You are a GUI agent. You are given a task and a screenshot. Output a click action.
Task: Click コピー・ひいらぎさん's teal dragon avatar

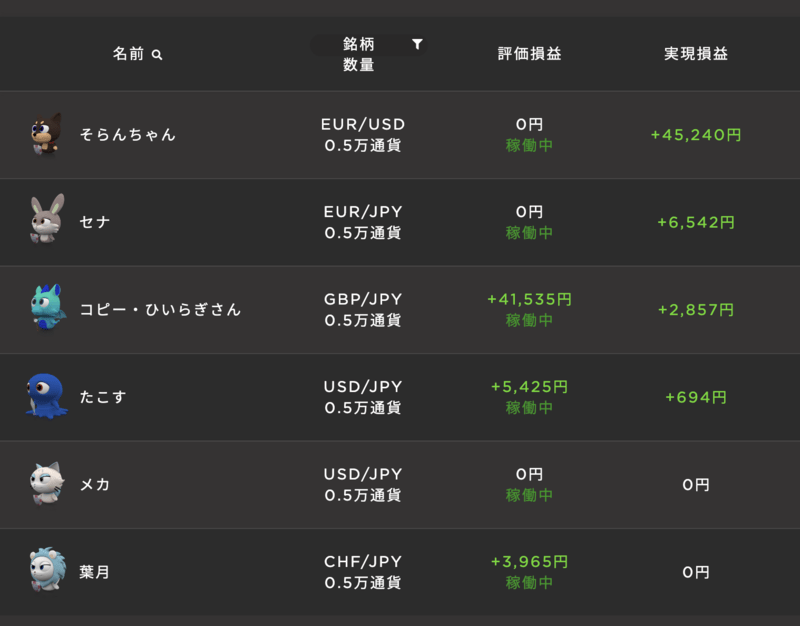coord(47,308)
